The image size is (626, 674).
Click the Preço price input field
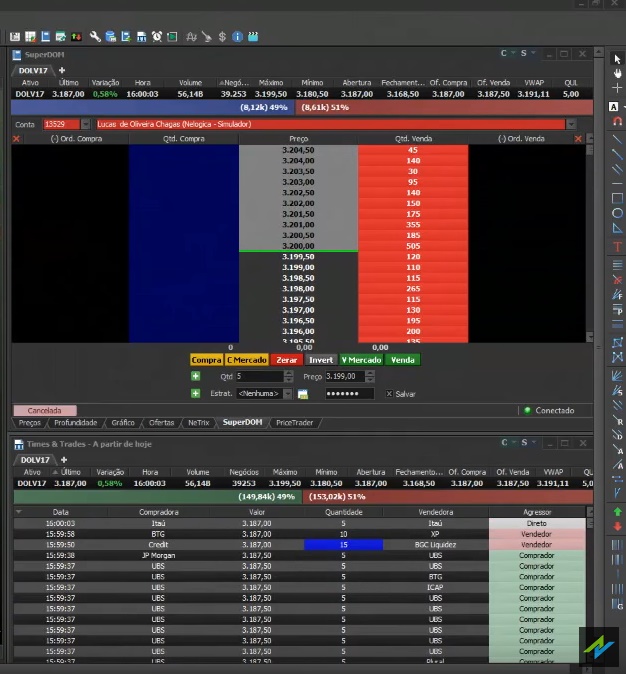(345, 377)
